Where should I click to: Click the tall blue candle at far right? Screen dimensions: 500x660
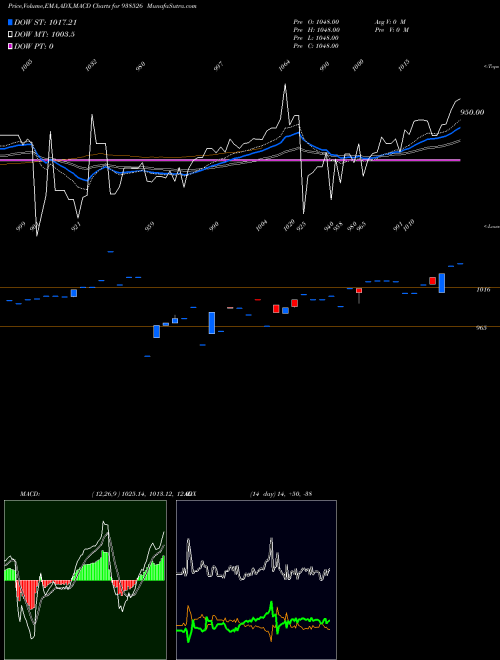point(441,283)
